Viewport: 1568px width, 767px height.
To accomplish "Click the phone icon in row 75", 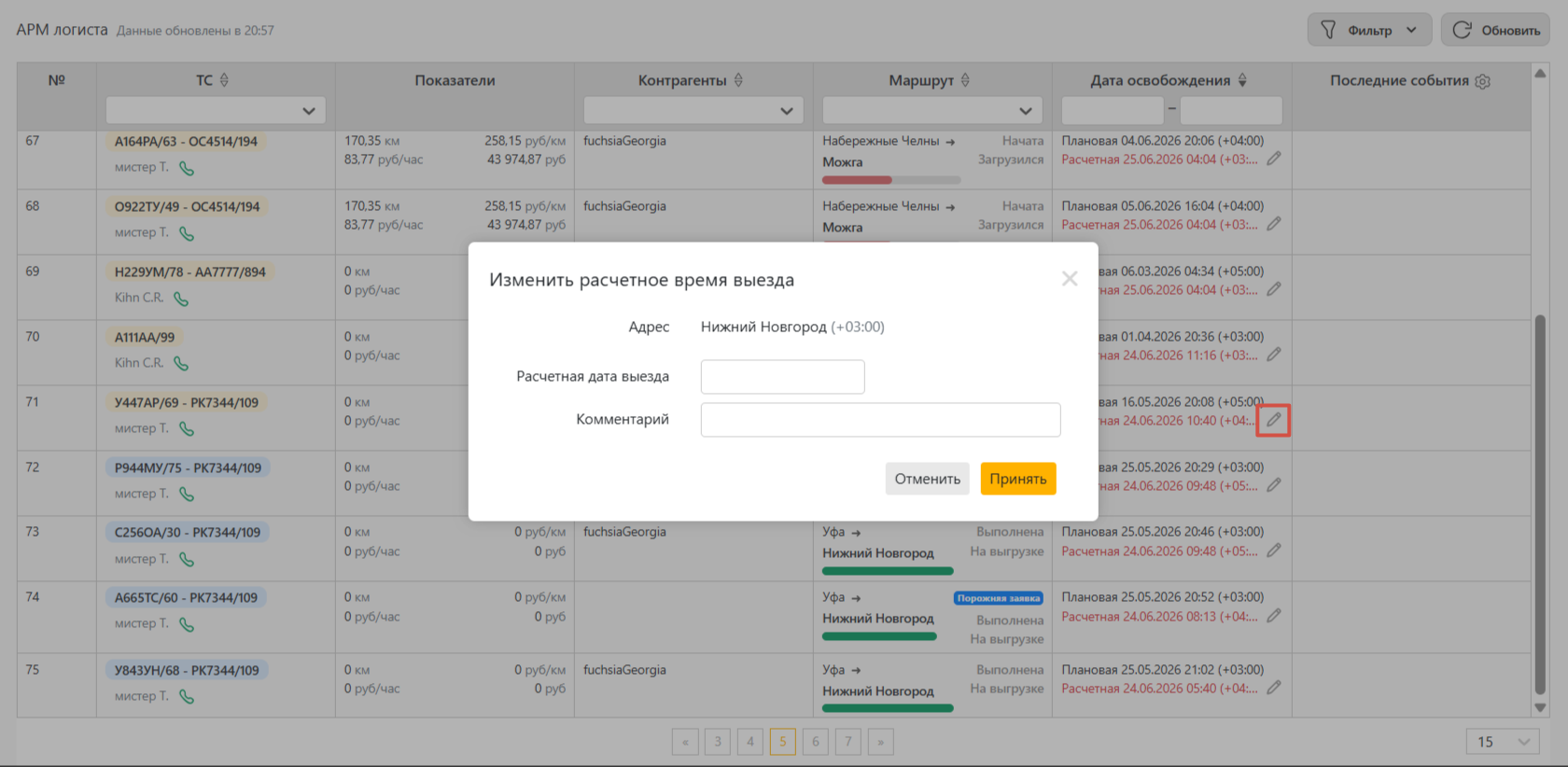I will click(x=187, y=697).
